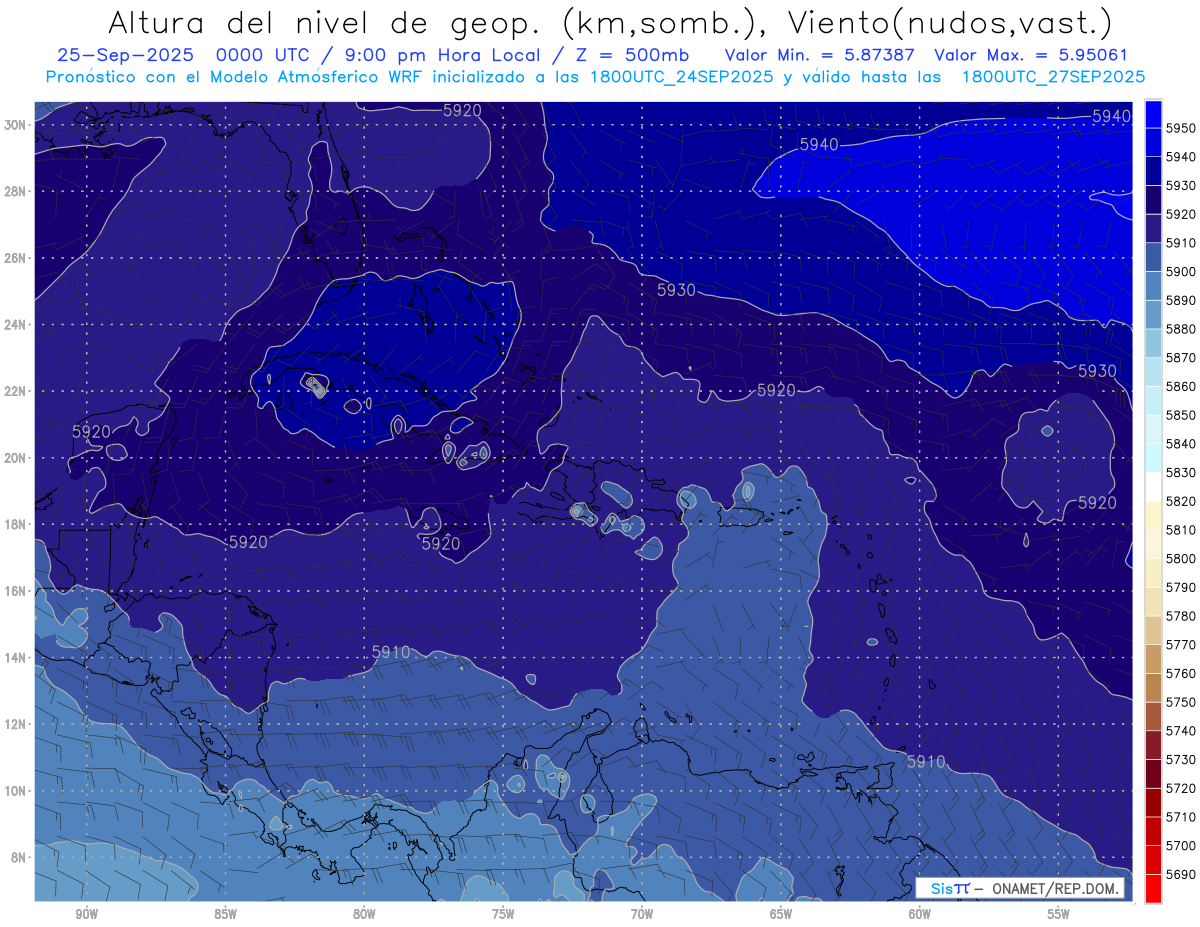The height and width of the screenshot is (927, 1200).
Task: Click the bright red swatch below 5690
Action: click(x=1153, y=888)
